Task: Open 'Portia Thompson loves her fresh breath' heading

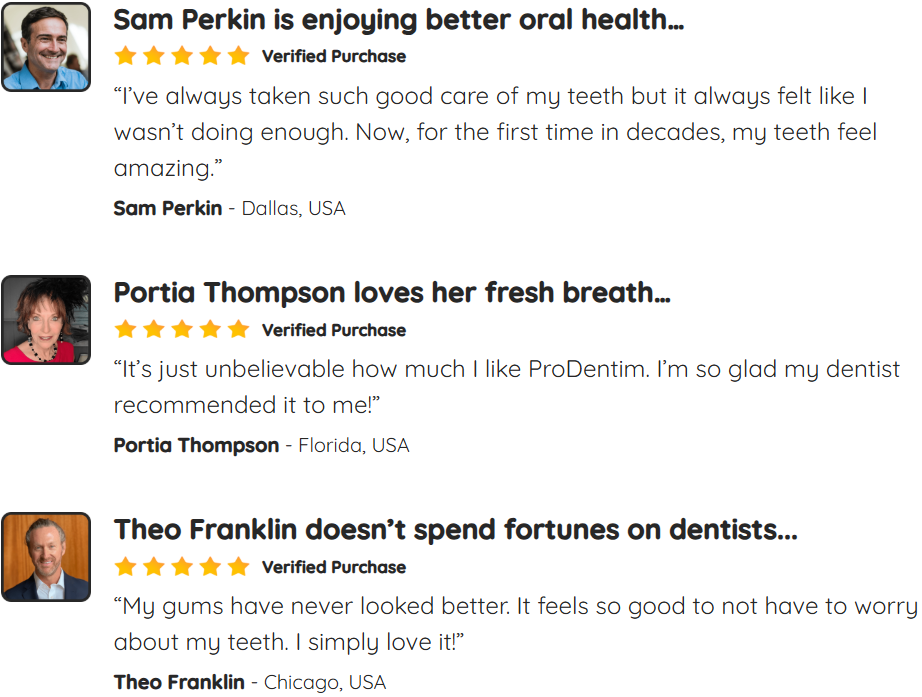Action: [392, 293]
